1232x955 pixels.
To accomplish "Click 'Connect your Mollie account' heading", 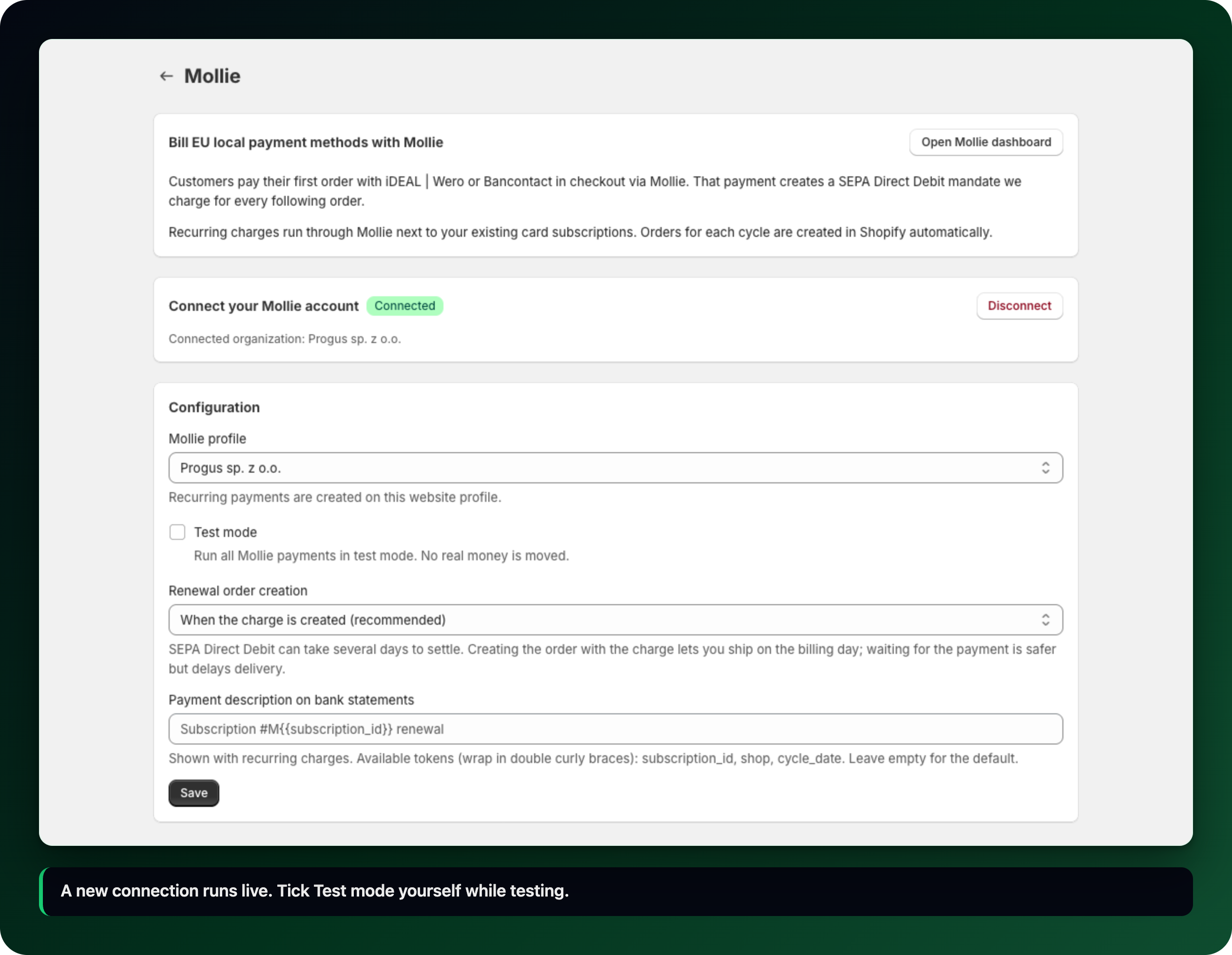I will 264,306.
